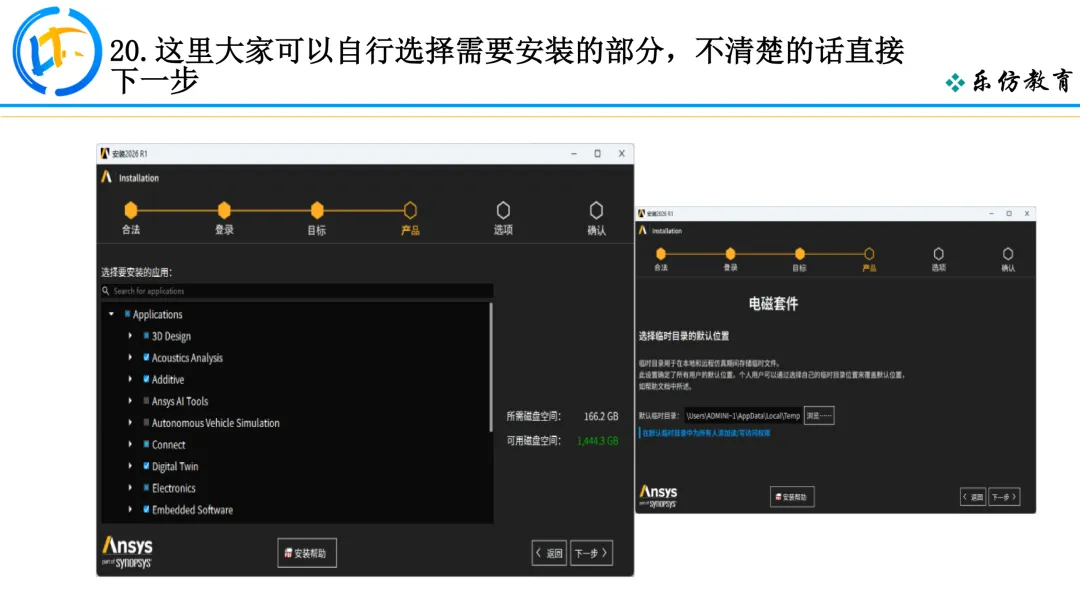Expand the 3D Design node
Viewport: 1080px width, 608px height.
coord(130,335)
